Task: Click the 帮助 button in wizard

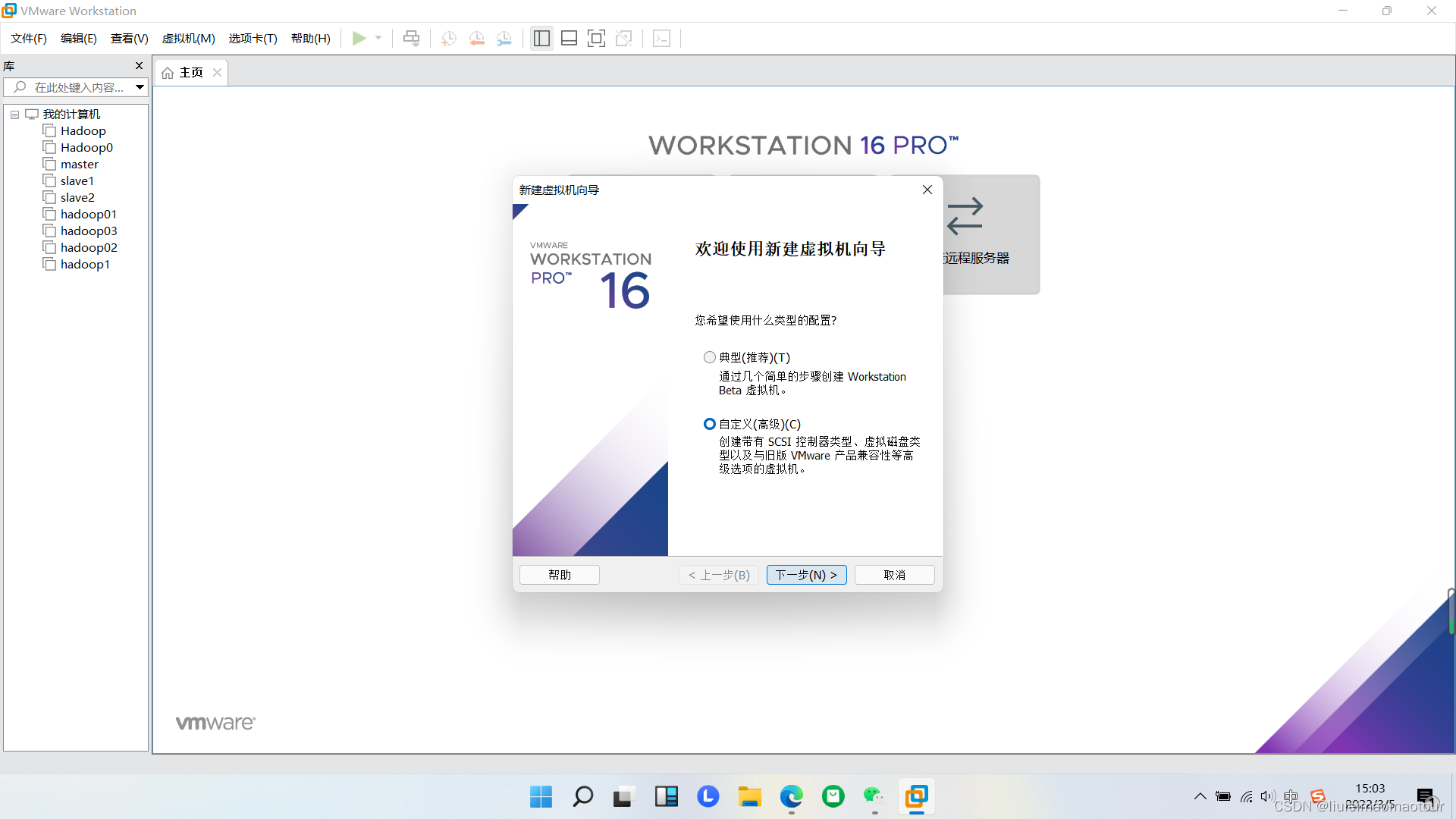Action: pyautogui.click(x=560, y=575)
